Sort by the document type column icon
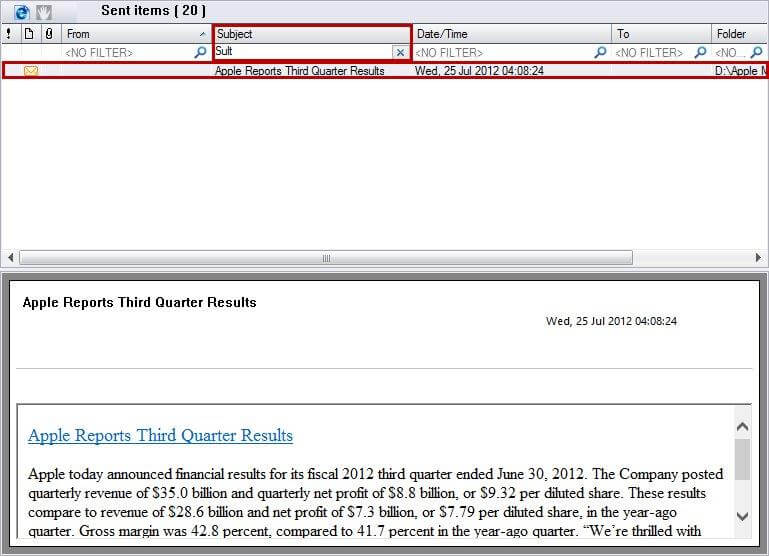This screenshot has height=556, width=769. 29,34
